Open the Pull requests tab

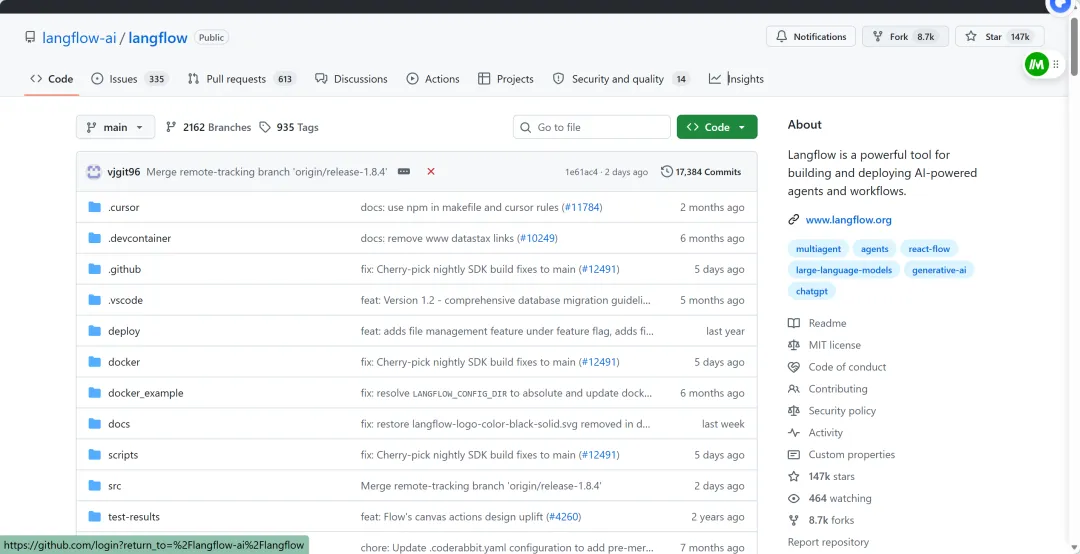point(241,79)
